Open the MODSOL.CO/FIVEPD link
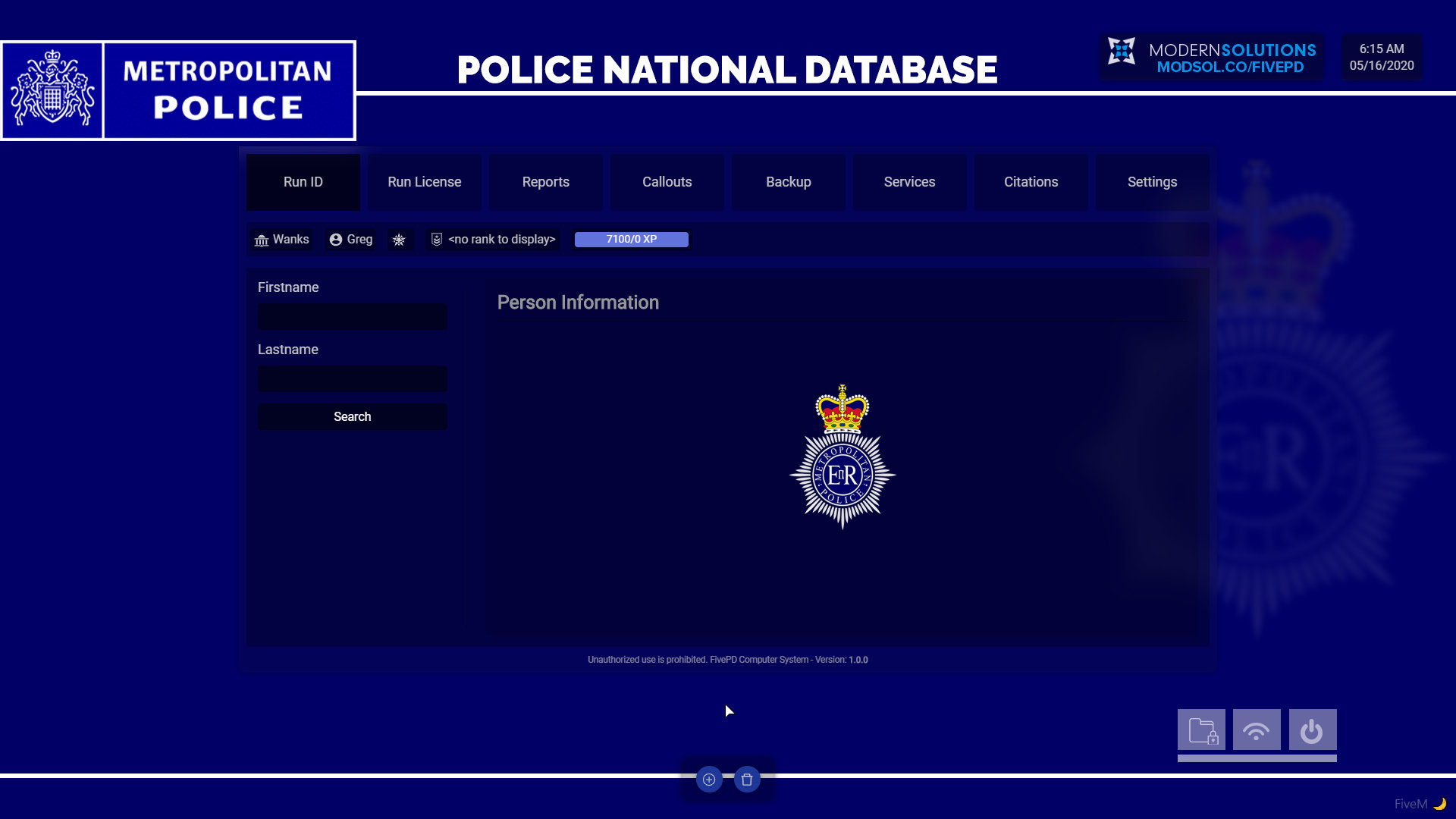1456x819 pixels. point(1230,67)
